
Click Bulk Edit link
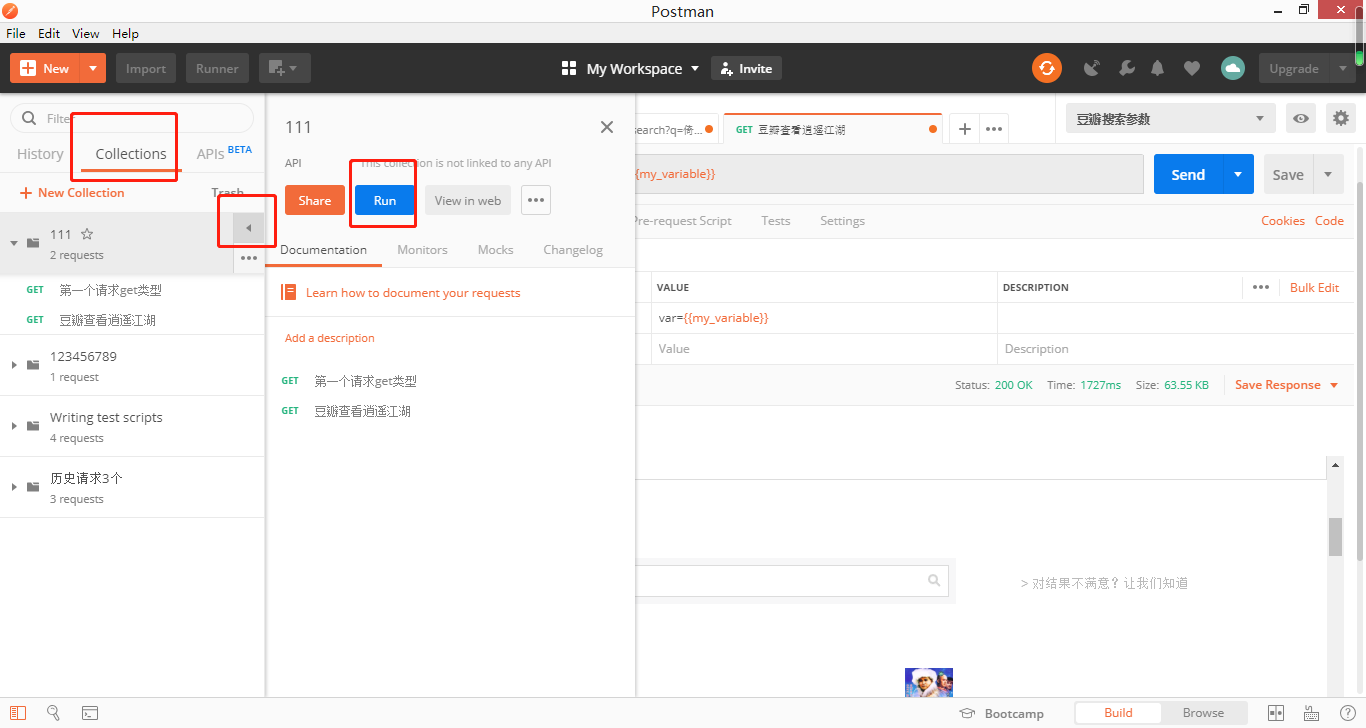[1314, 287]
